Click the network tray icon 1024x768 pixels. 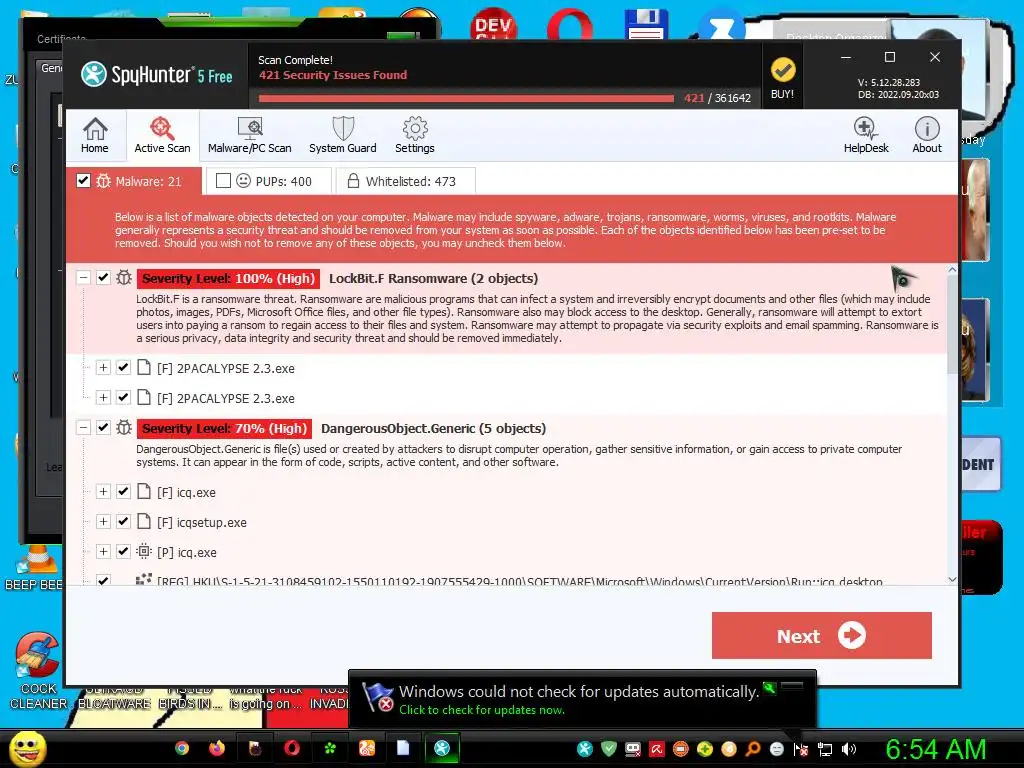coord(825,749)
